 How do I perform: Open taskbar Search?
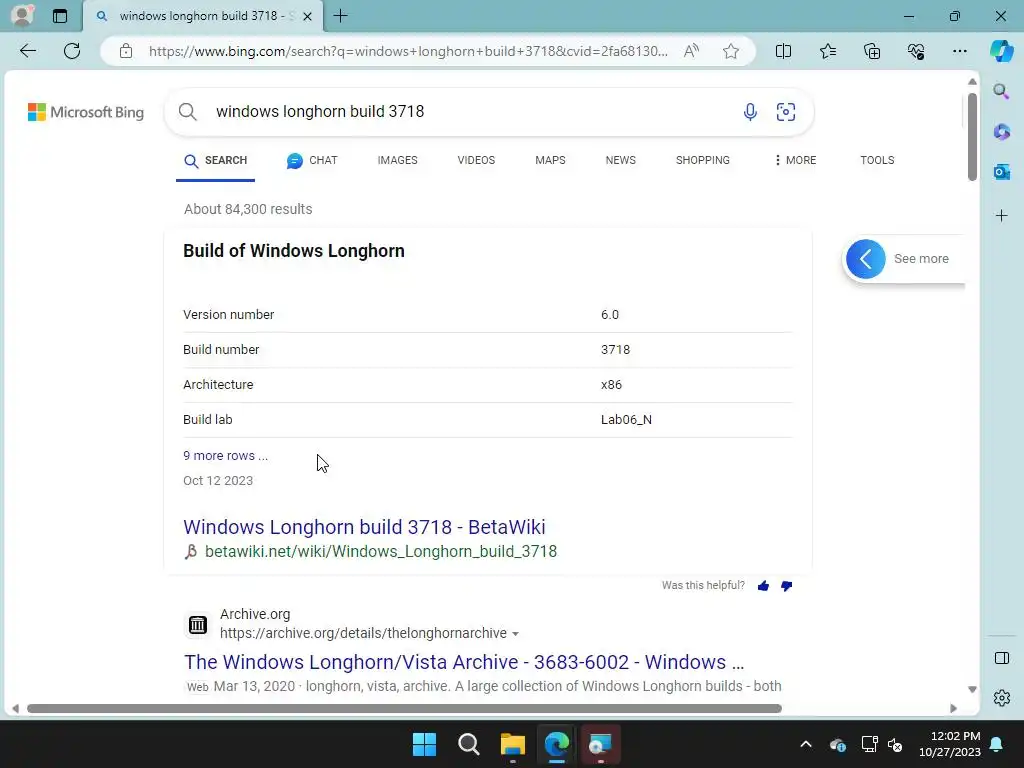click(x=469, y=744)
